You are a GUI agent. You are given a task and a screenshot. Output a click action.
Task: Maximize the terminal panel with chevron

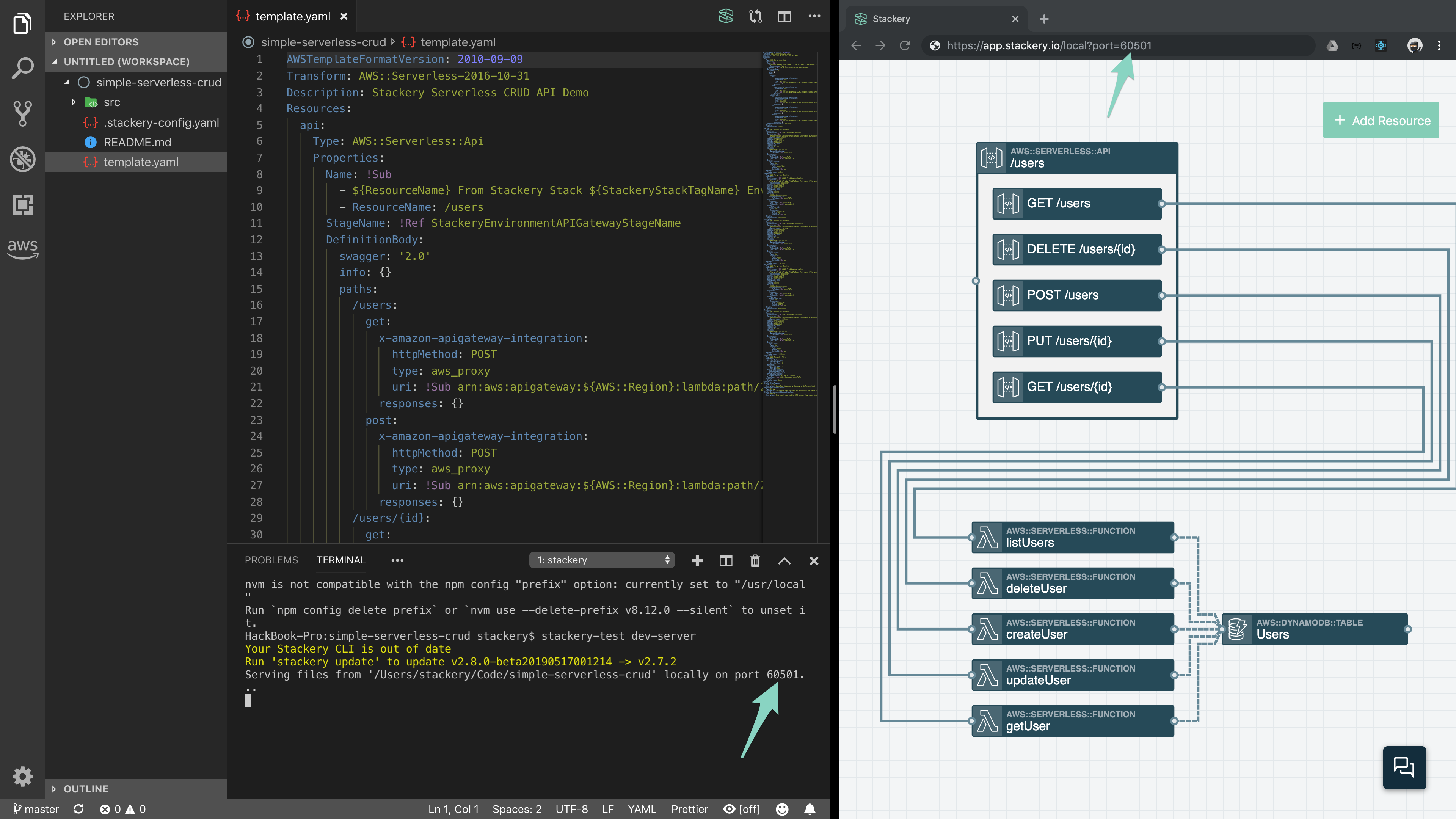[x=784, y=560]
